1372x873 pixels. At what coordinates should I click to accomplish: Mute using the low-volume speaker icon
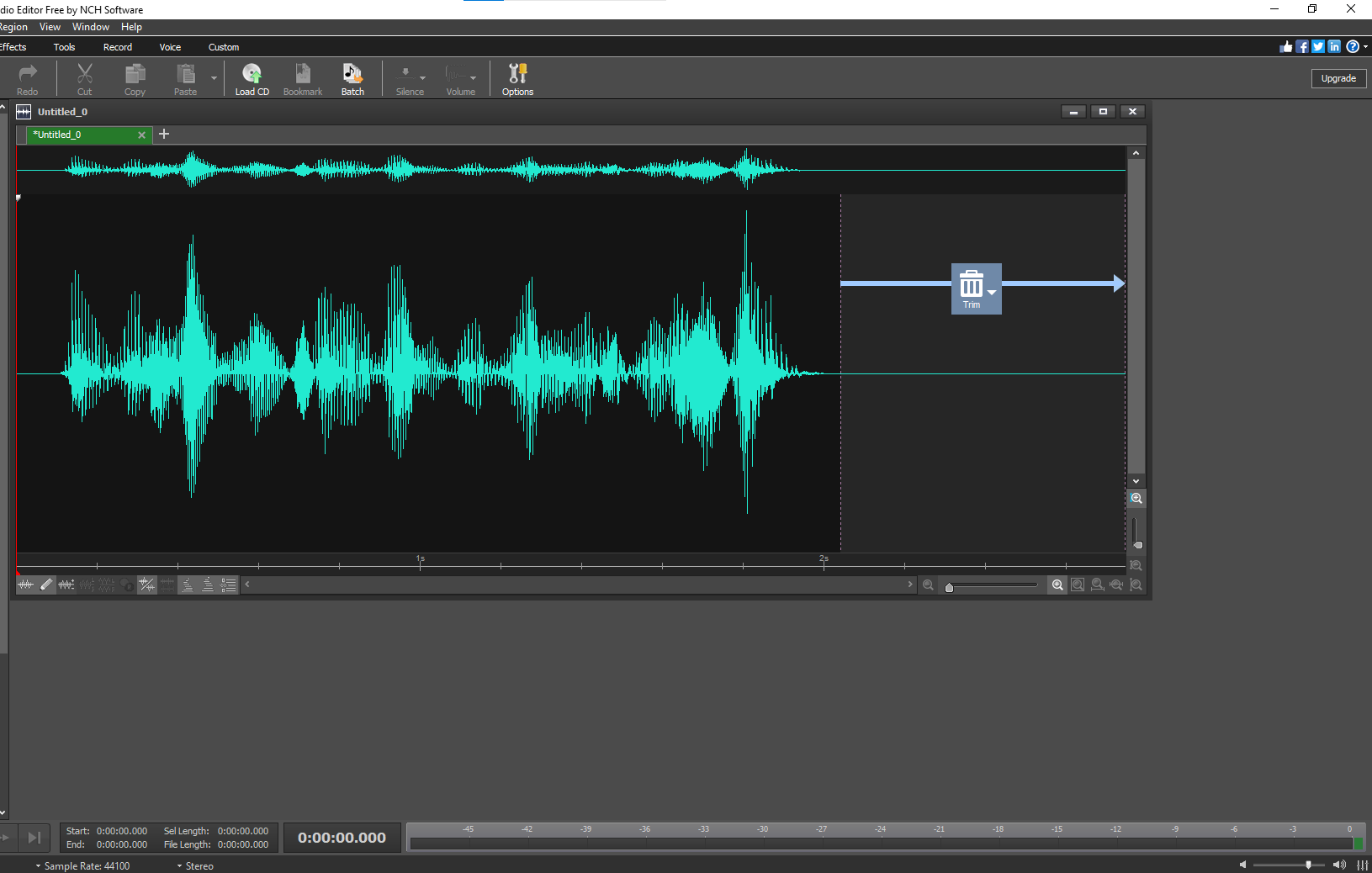tap(1243, 865)
